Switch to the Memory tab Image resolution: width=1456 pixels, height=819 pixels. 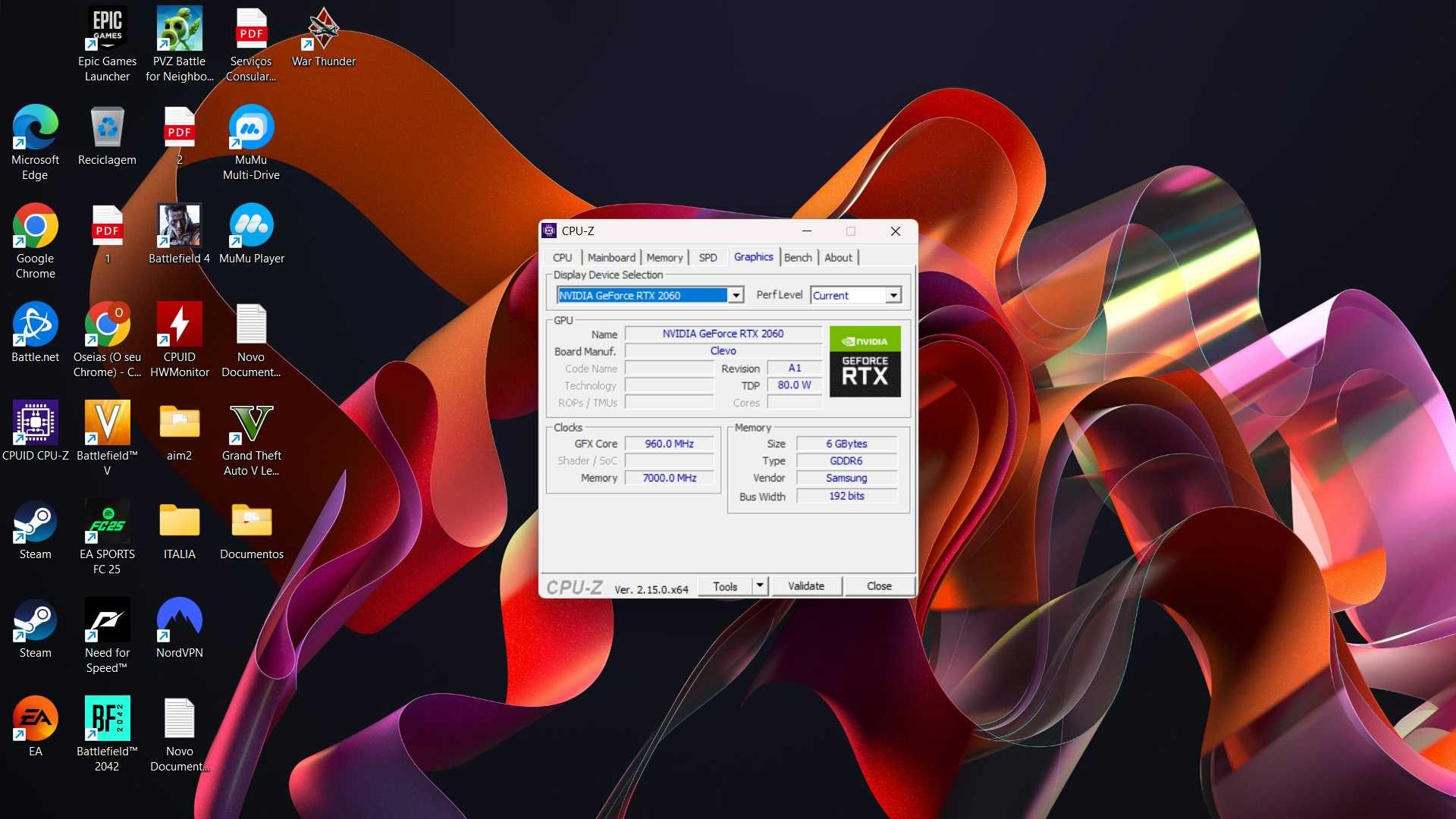[664, 258]
